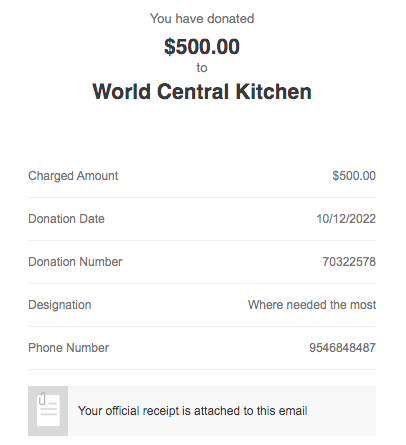Select the Donation Number label

(x=75, y=262)
